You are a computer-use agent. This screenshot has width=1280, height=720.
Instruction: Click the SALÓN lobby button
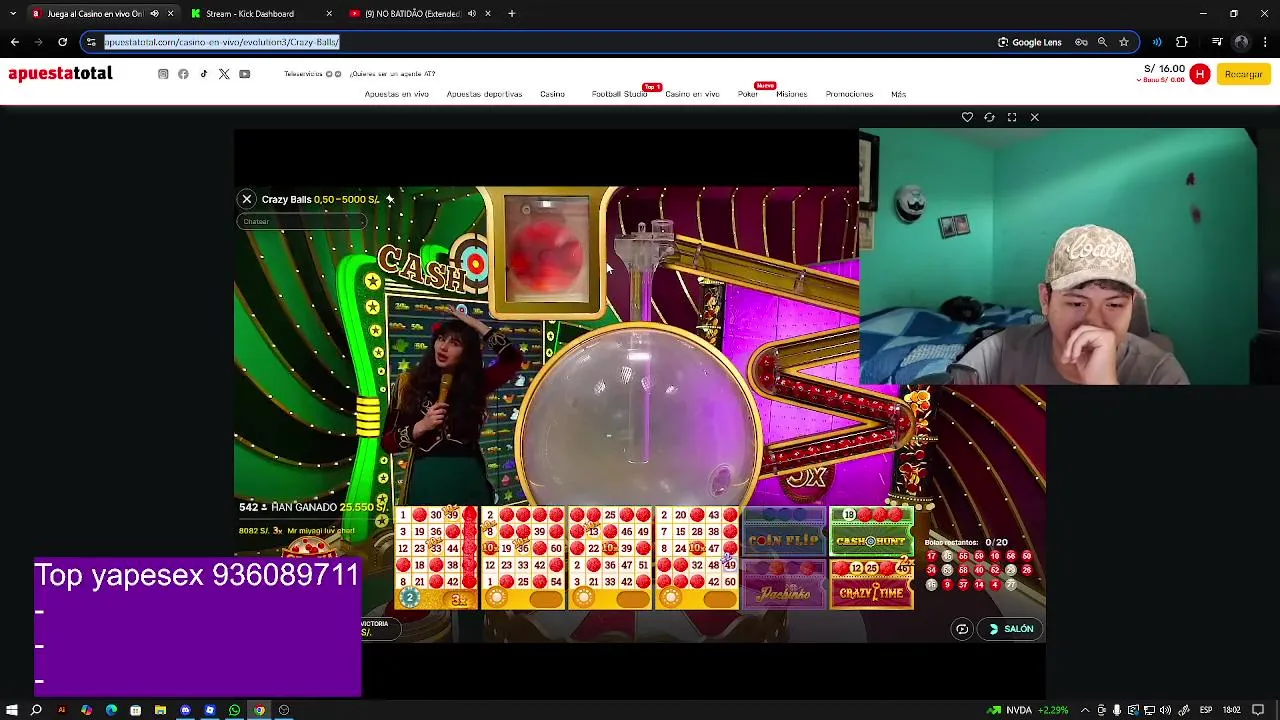1011,629
